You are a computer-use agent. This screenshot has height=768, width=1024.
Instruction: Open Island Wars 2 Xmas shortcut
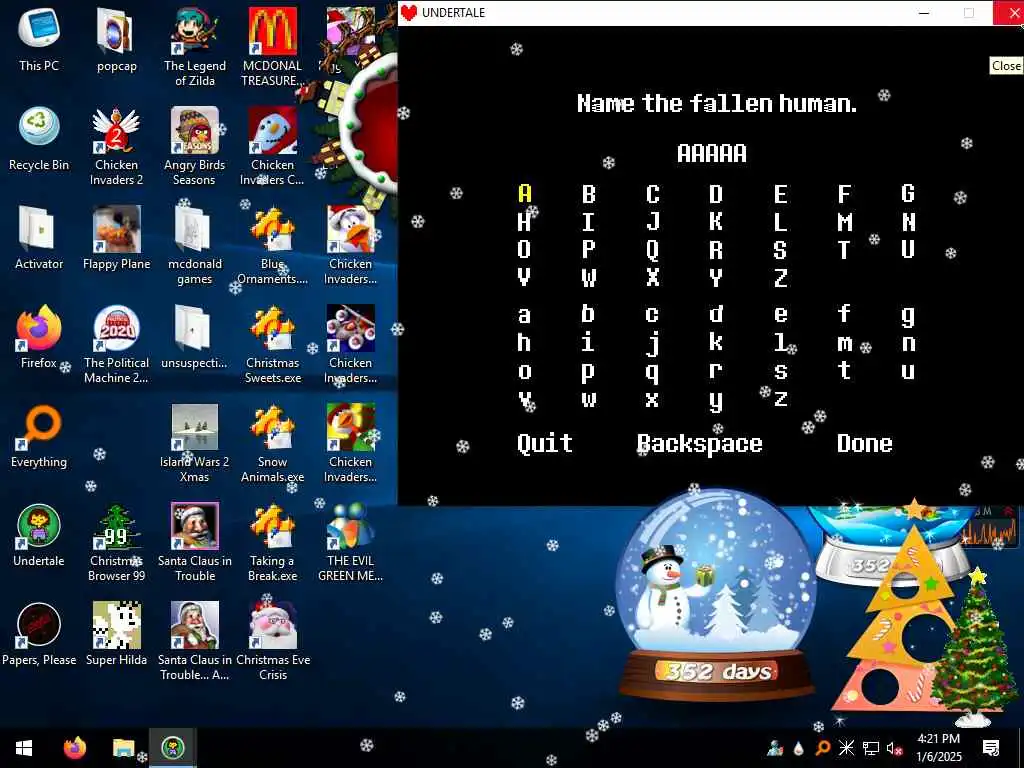click(195, 443)
